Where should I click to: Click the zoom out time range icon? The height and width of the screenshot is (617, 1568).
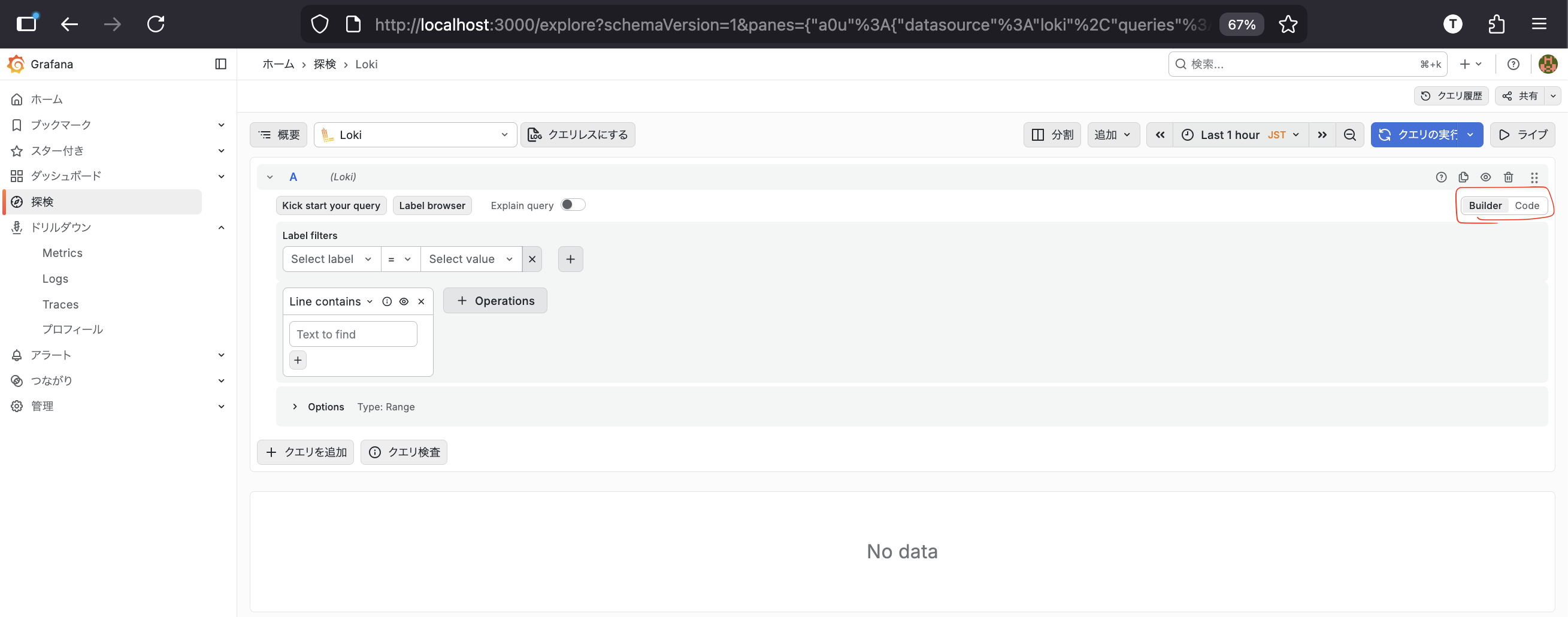coord(1349,135)
